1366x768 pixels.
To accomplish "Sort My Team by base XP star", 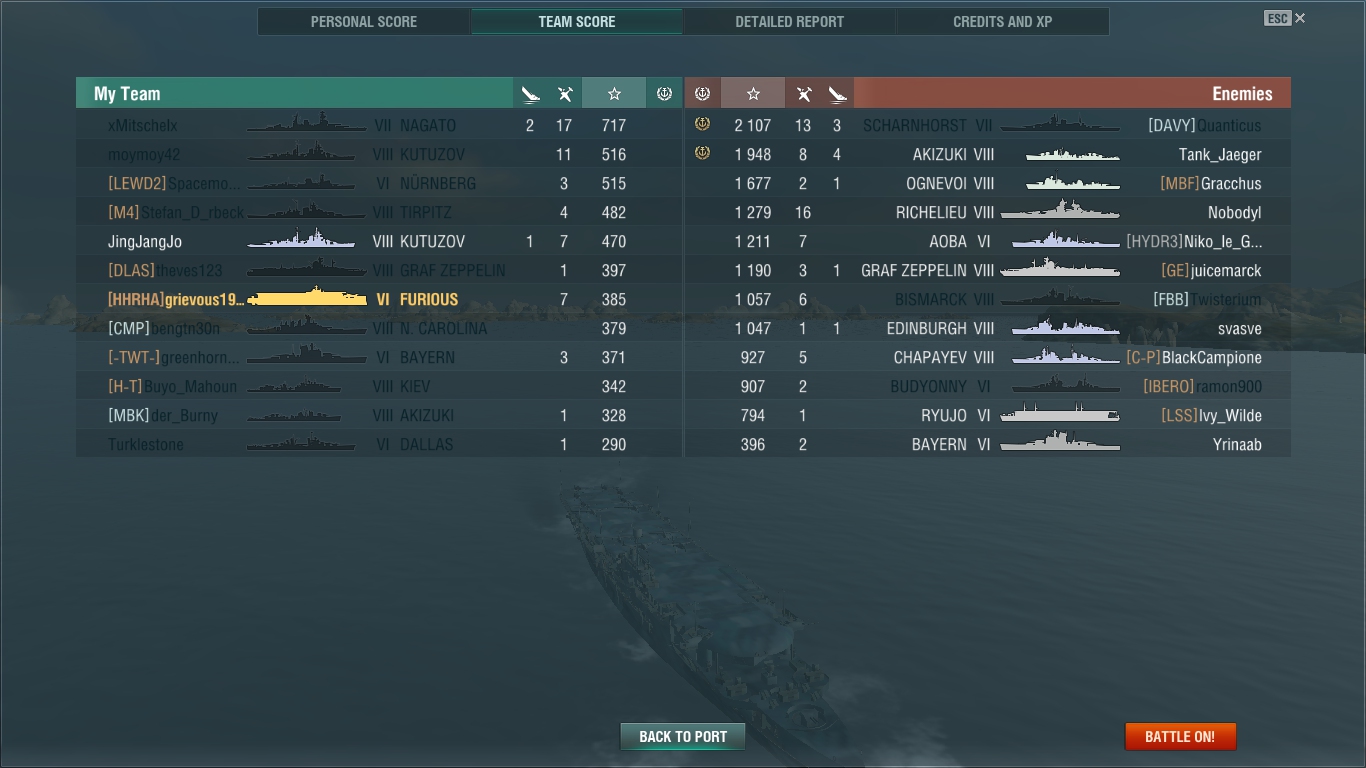I will click(614, 94).
